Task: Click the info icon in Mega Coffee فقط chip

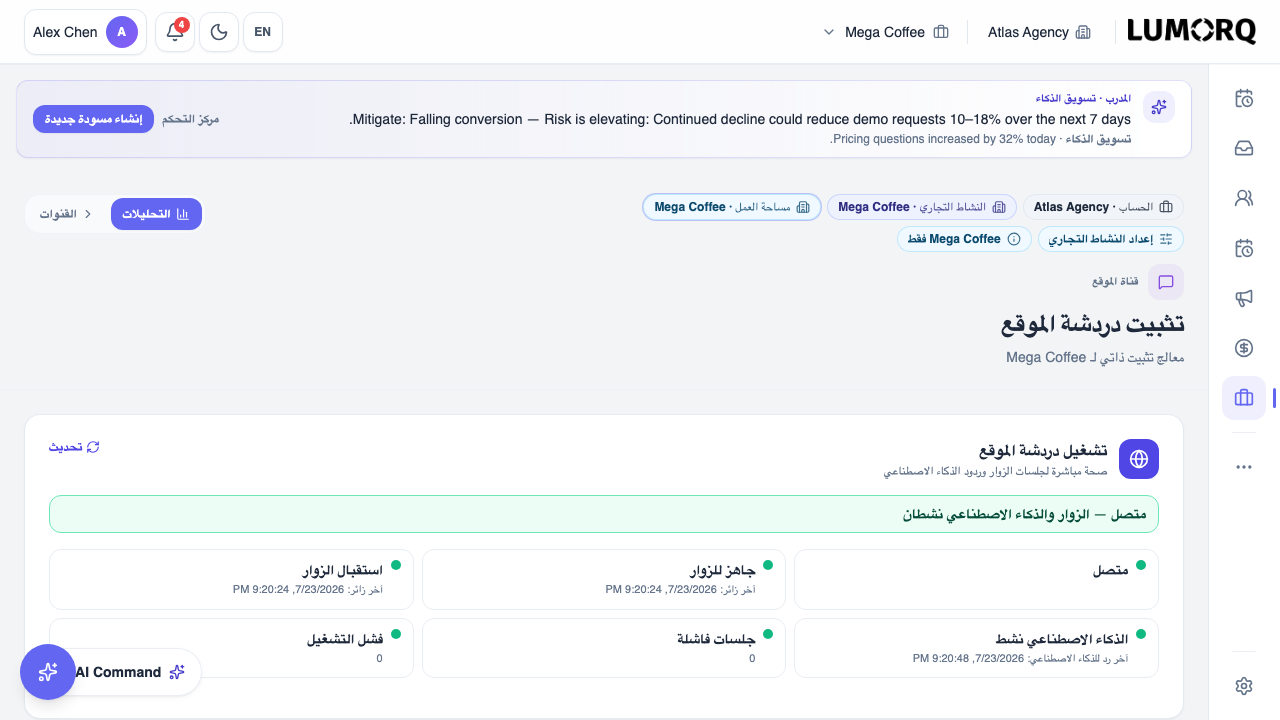Action: pos(1014,239)
